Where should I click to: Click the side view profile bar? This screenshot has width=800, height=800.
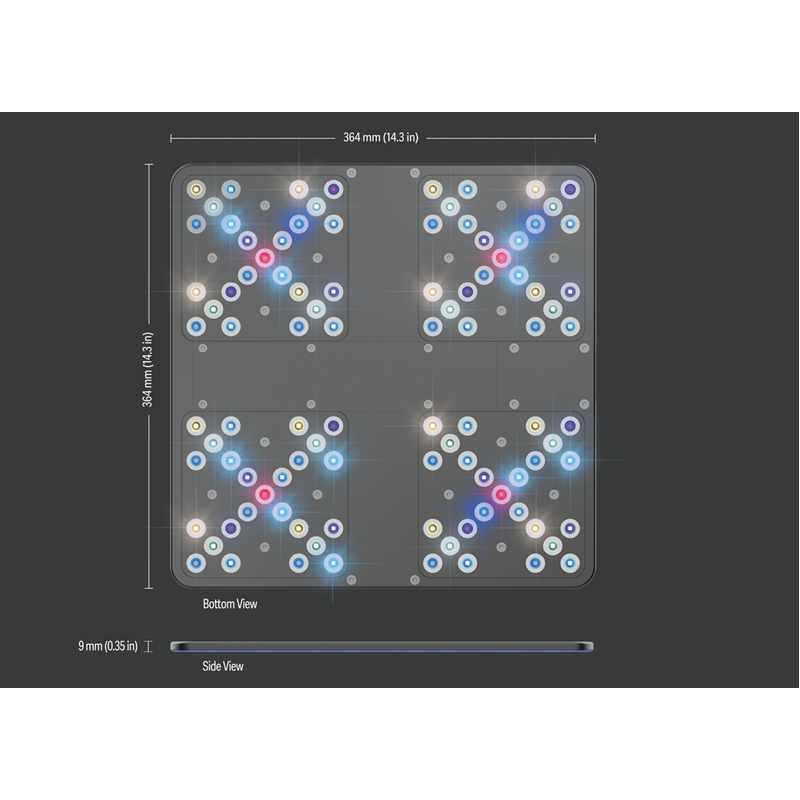click(x=382, y=646)
